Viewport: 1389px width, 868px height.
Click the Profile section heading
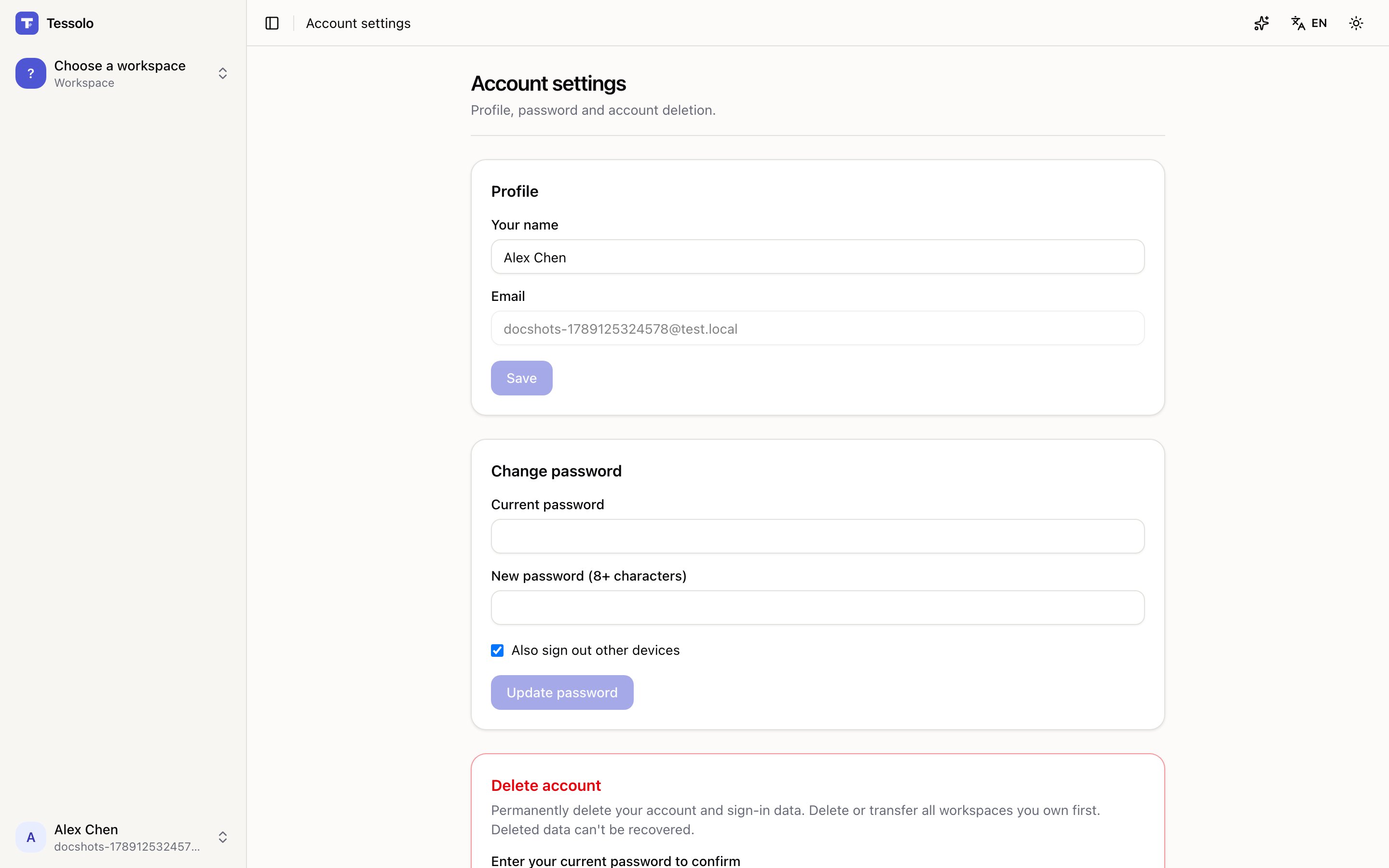[514, 191]
